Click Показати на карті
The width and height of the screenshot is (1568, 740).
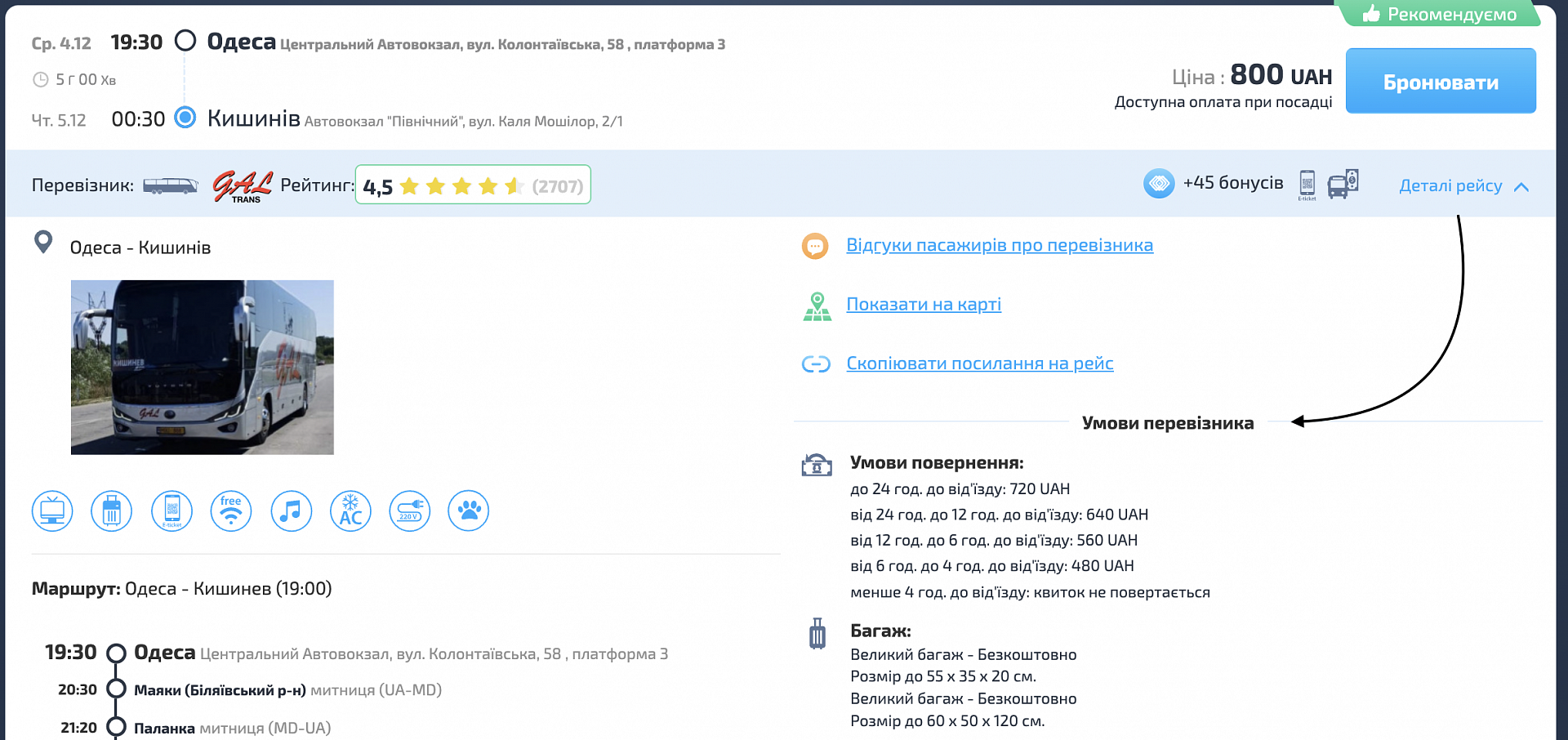point(924,304)
